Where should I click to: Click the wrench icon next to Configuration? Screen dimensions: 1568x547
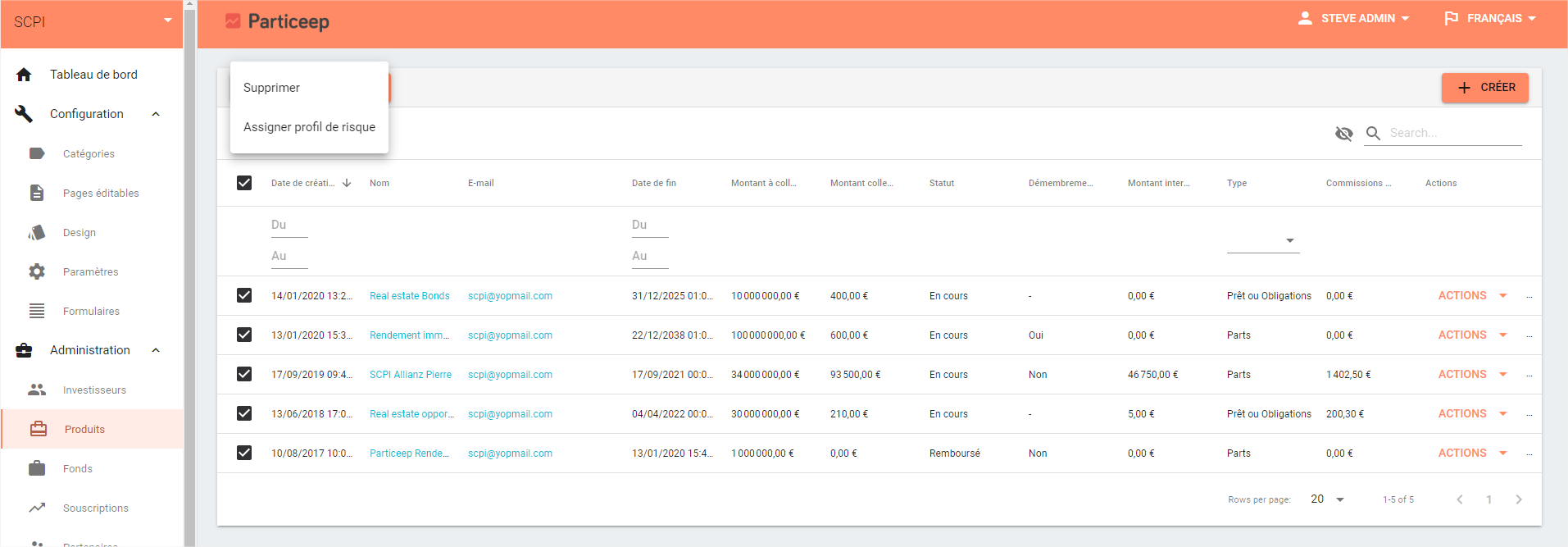[24, 114]
